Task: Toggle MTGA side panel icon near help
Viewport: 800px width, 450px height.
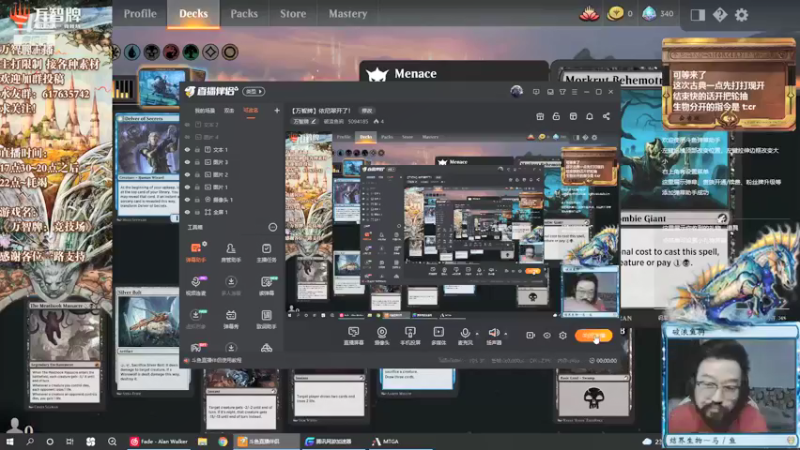Action: click(698, 15)
